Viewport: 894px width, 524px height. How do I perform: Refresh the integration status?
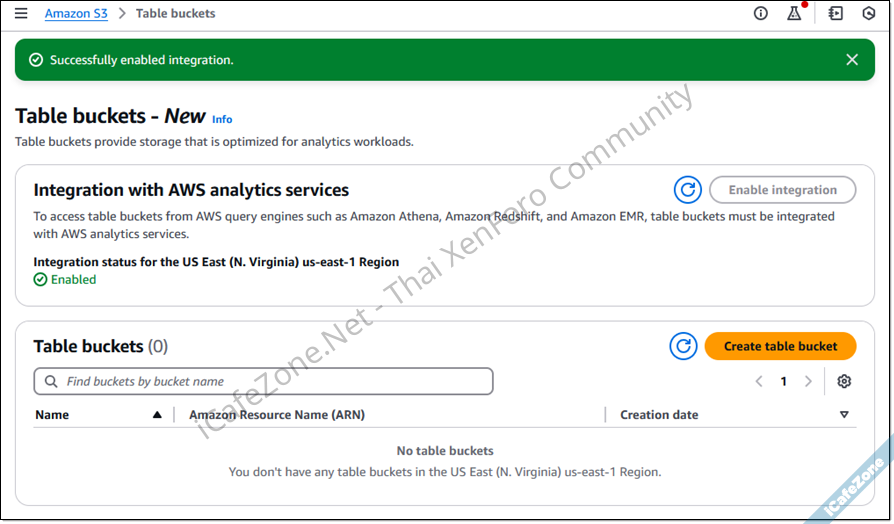687,190
